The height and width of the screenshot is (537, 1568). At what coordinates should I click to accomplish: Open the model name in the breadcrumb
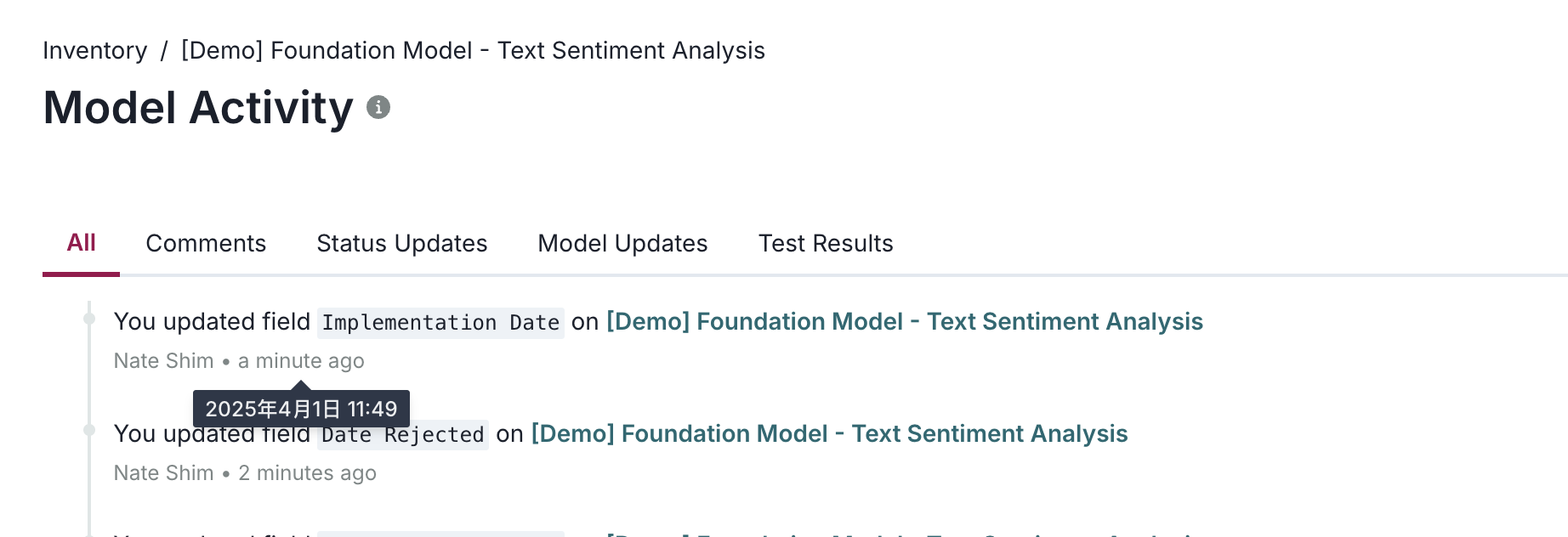[471, 50]
